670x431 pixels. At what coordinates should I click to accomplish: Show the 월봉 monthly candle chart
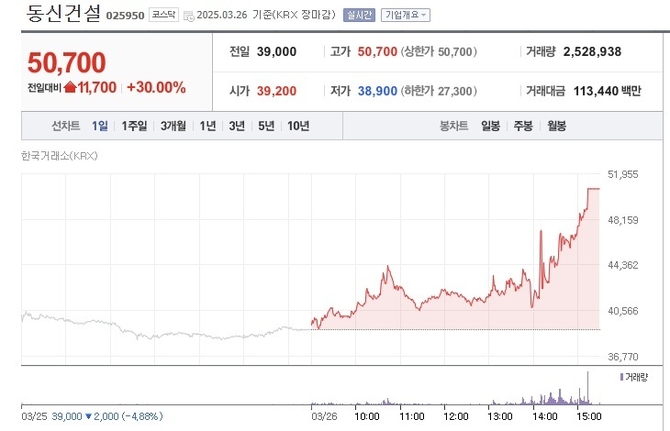pyautogui.click(x=556, y=126)
